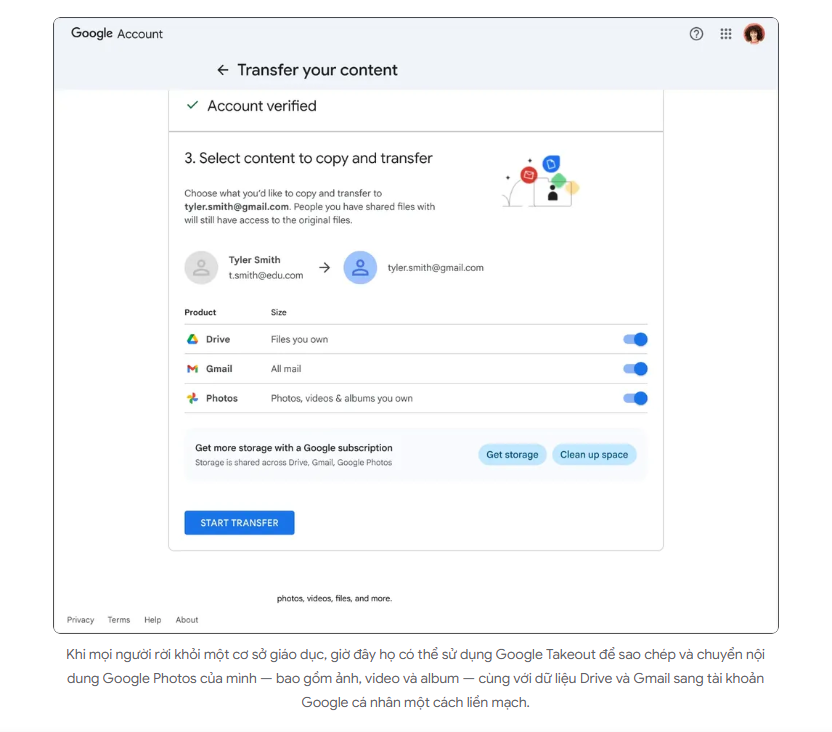The image size is (832, 732).
Task: Open the Google apps grid icon
Action: [726, 34]
